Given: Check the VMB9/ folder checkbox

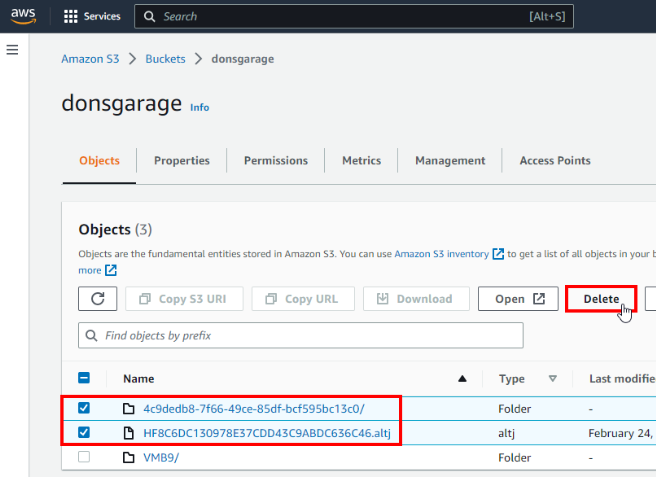Looking at the screenshot, I should [x=84, y=457].
